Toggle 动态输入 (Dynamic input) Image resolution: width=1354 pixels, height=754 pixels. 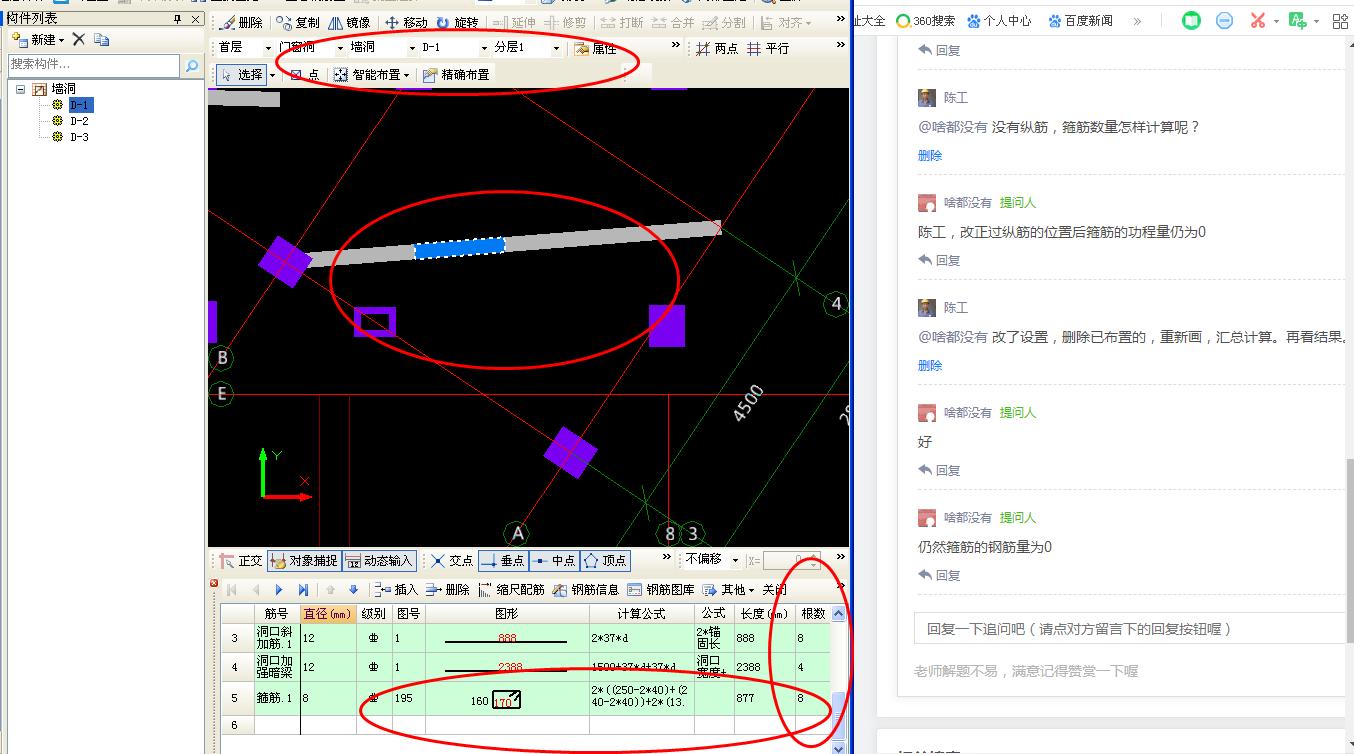[379, 561]
